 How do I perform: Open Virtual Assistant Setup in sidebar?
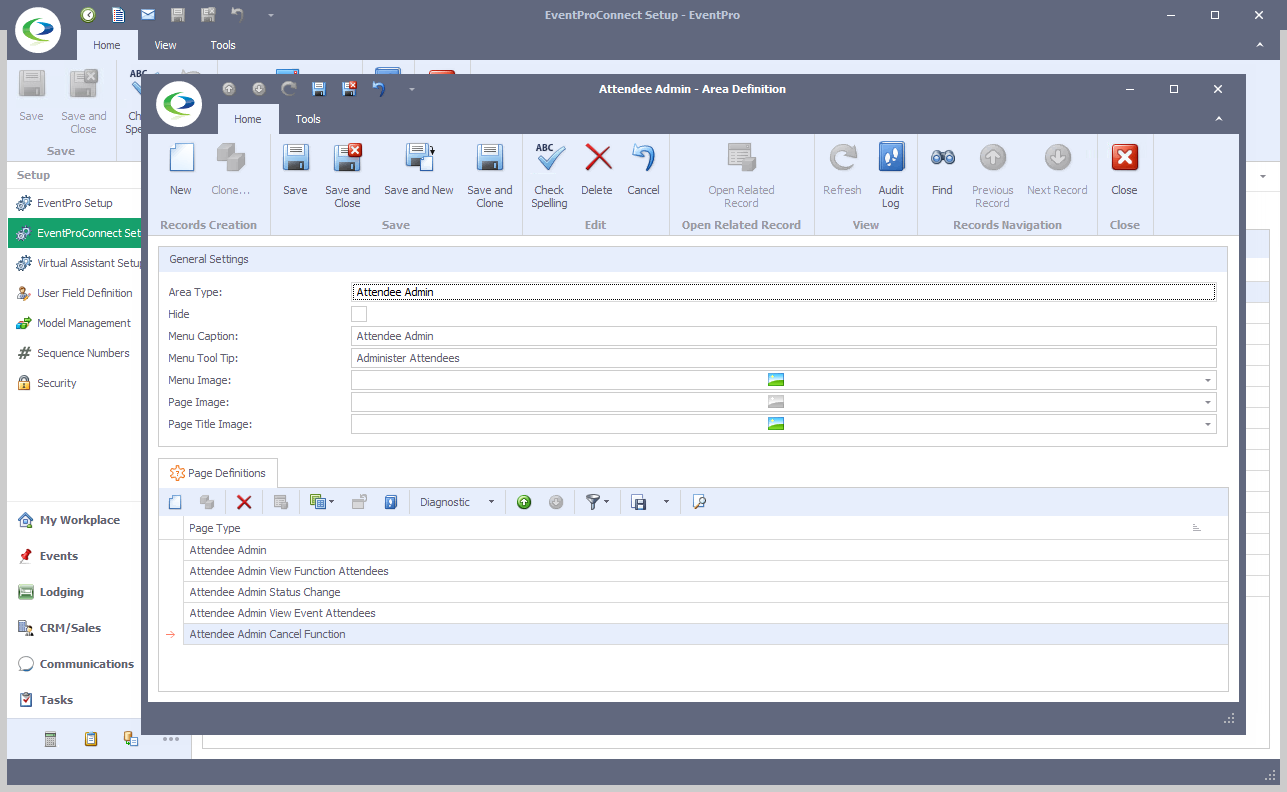[75, 263]
